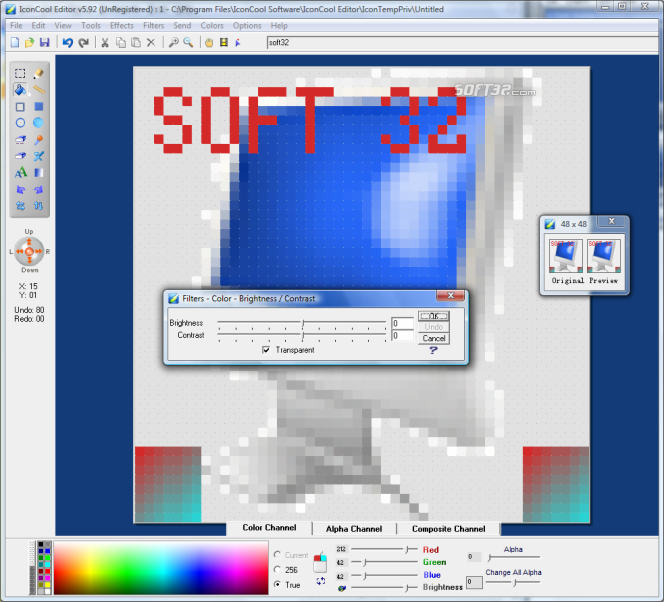Flip image horizontally with palette tool
Image resolution: width=664 pixels, height=602 pixels.
[20, 206]
